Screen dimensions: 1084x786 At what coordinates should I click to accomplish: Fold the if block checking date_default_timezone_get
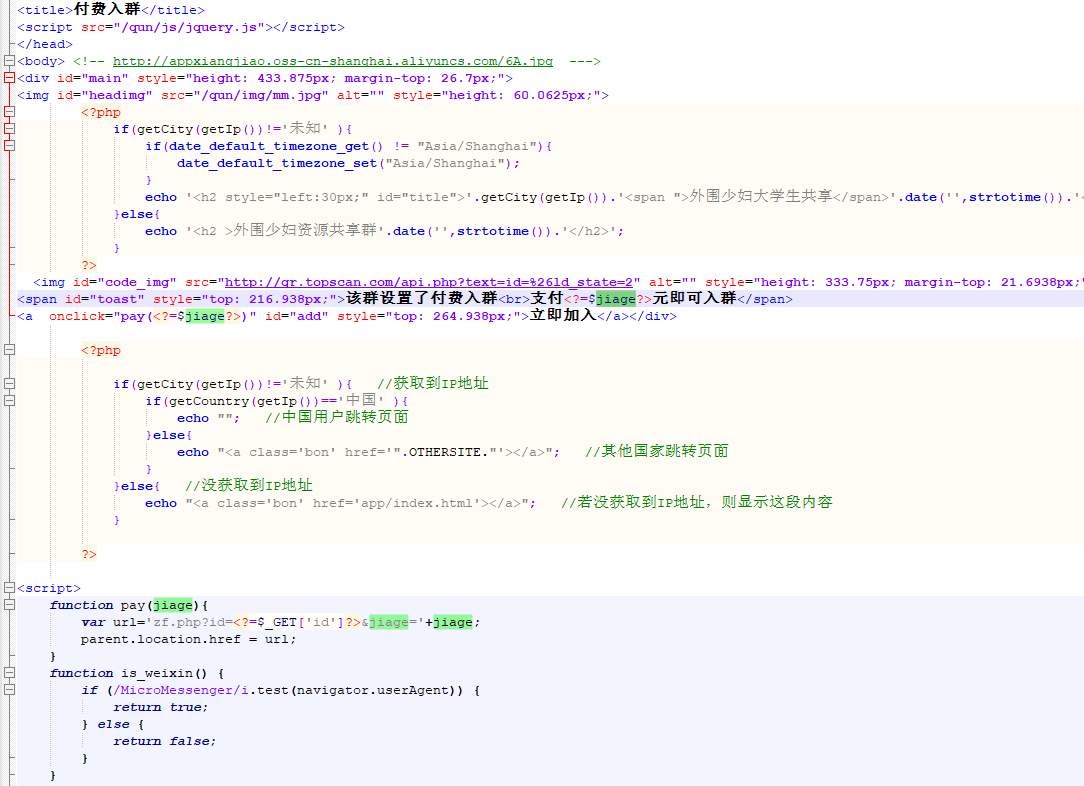[x=9, y=146]
